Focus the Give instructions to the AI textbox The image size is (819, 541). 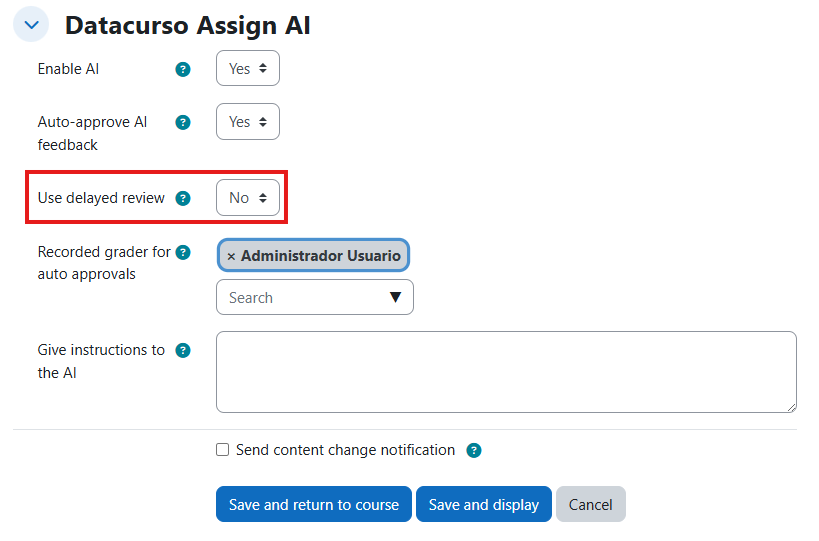coord(506,372)
